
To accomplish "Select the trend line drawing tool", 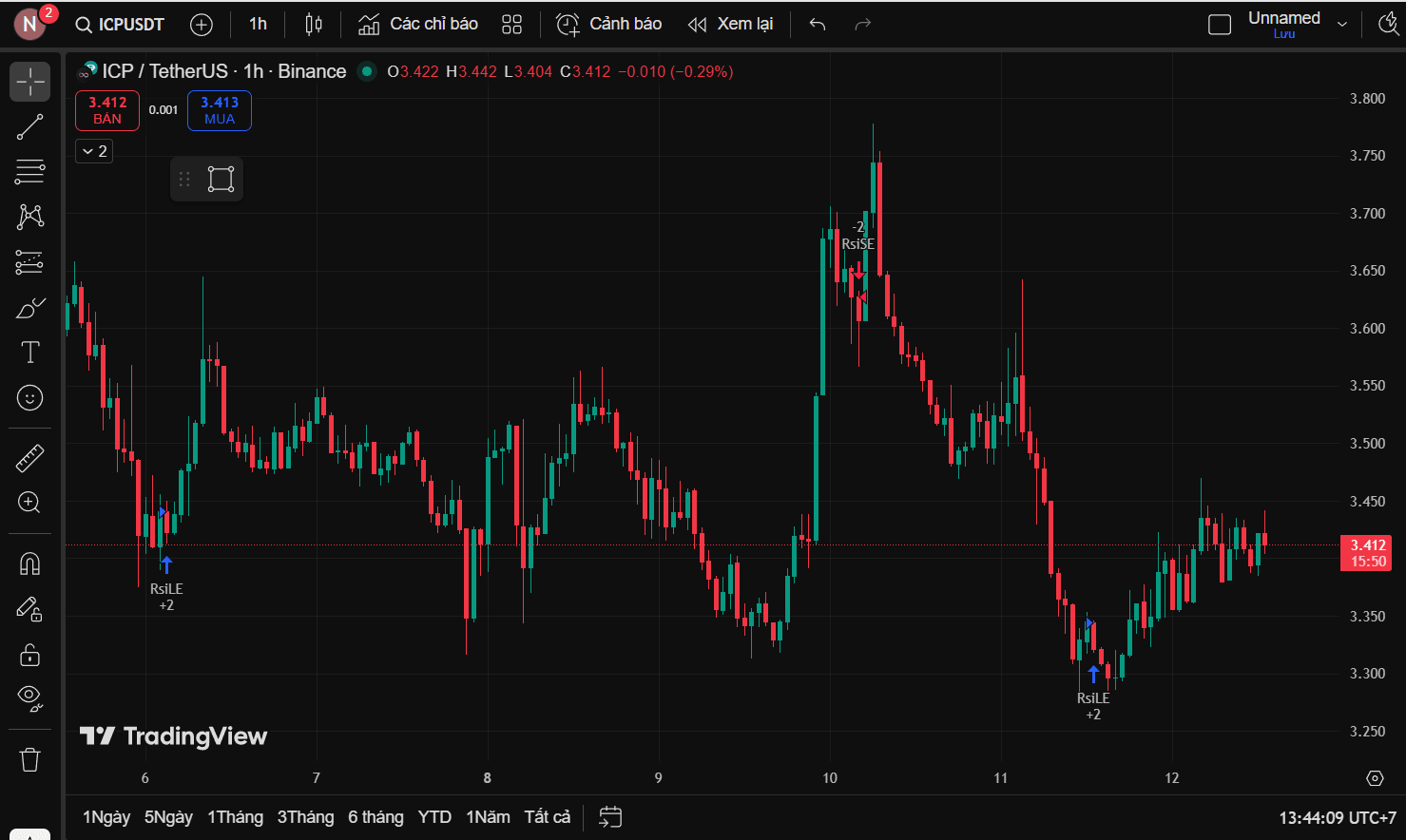I will pyautogui.click(x=29, y=126).
